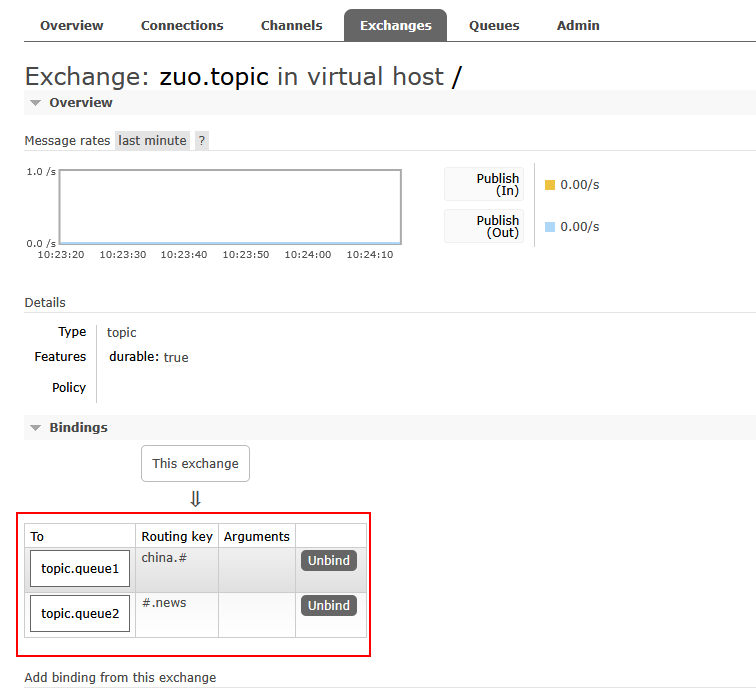Click the yellow Publish (In) color swatch
Viewport: 756px width, 695px height.
(x=550, y=185)
